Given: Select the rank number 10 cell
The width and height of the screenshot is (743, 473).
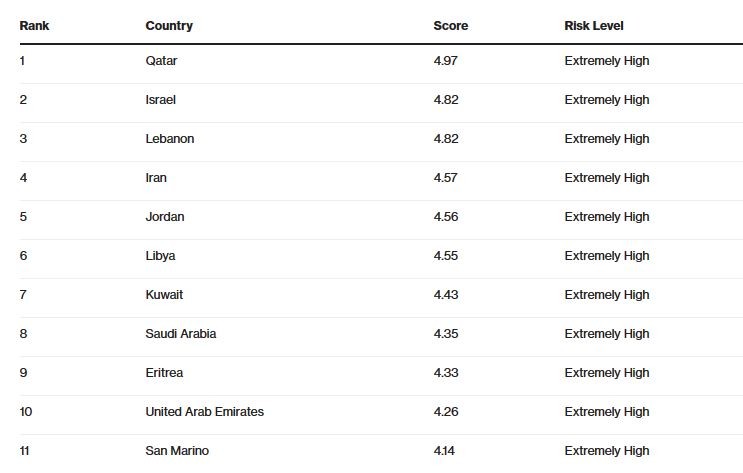Looking at the screenshot, I should click(26, 412).
